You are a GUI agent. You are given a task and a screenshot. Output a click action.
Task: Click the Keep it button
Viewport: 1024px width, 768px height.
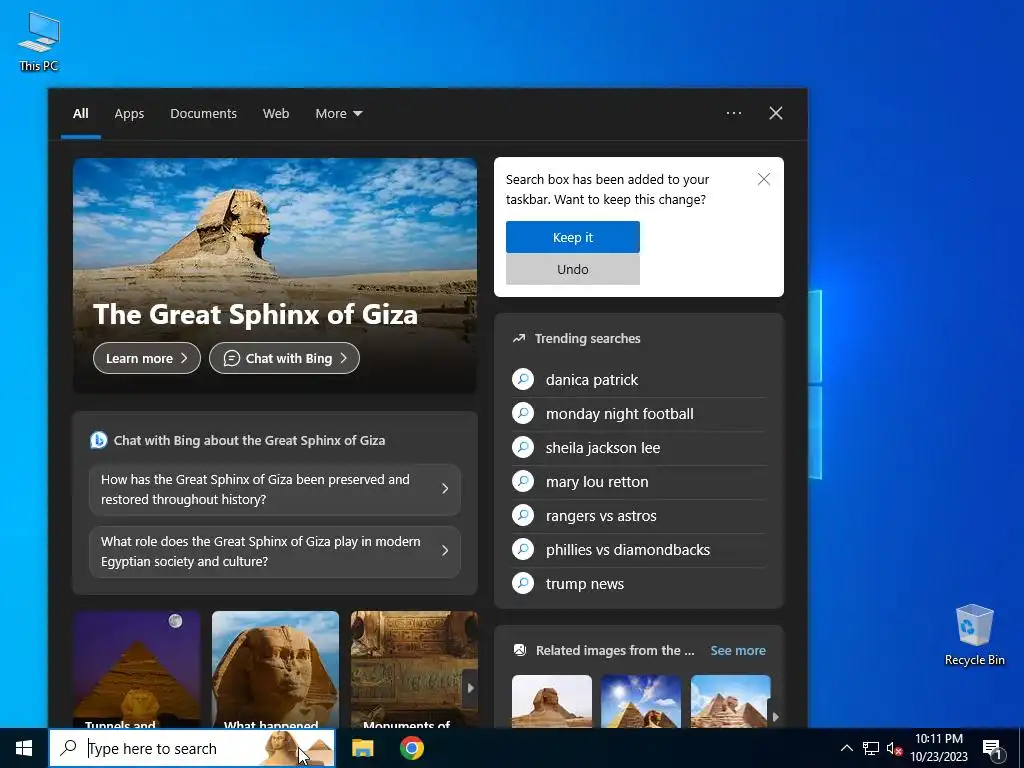(x=573, y=237)
